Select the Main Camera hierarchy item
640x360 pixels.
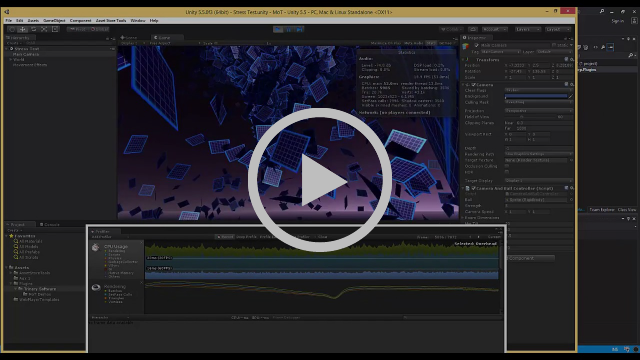26,54
